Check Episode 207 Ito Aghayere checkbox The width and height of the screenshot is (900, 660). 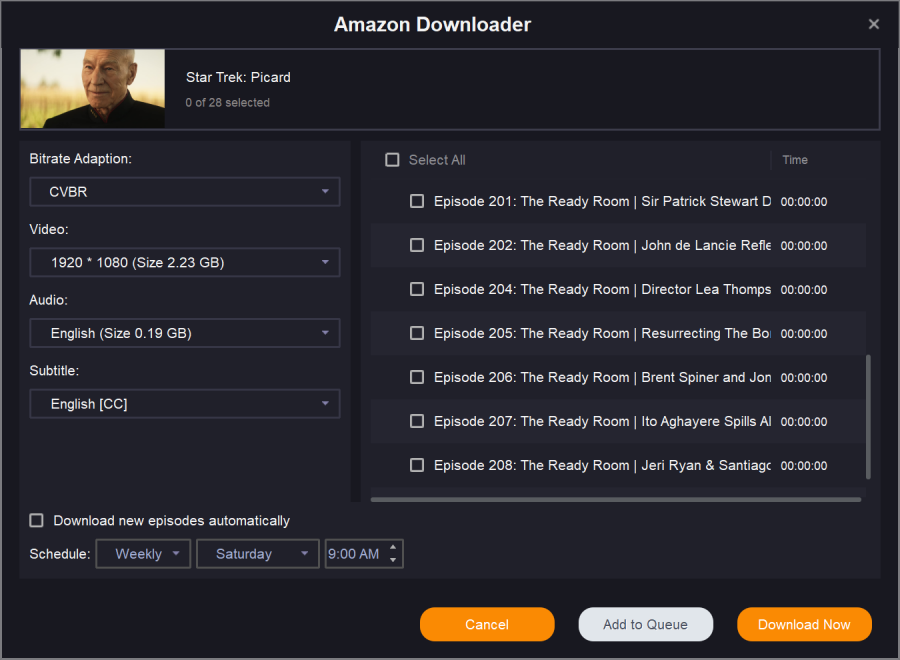417,421
